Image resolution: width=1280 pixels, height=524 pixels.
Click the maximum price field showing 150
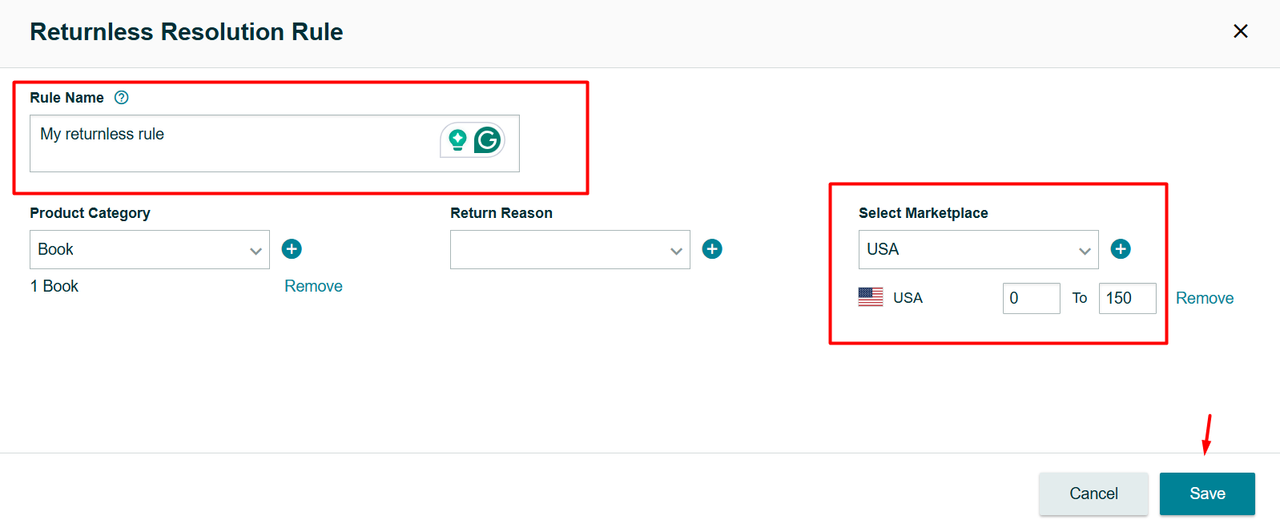[1127, 298]
